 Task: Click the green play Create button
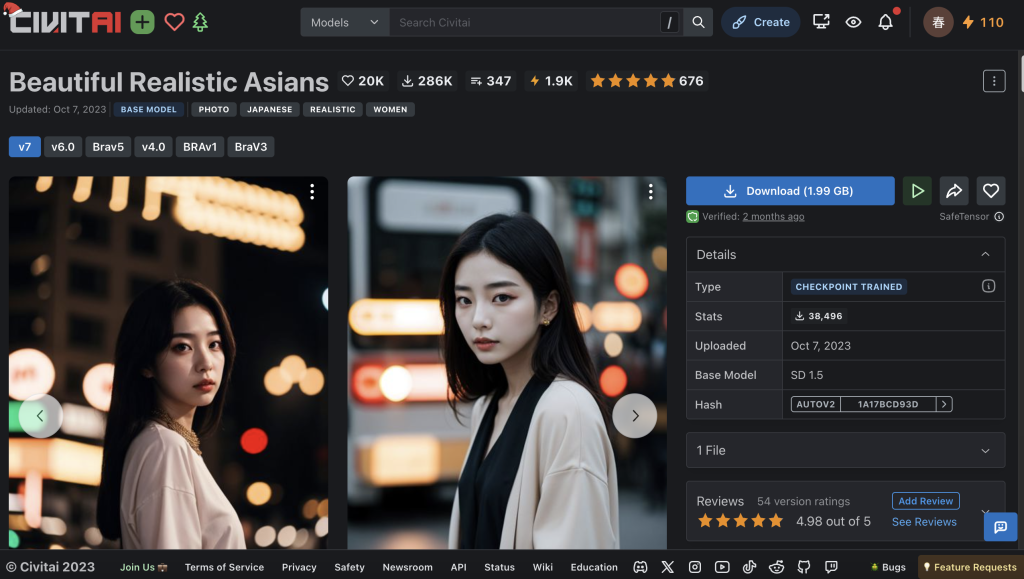click(x=917, y=191)
